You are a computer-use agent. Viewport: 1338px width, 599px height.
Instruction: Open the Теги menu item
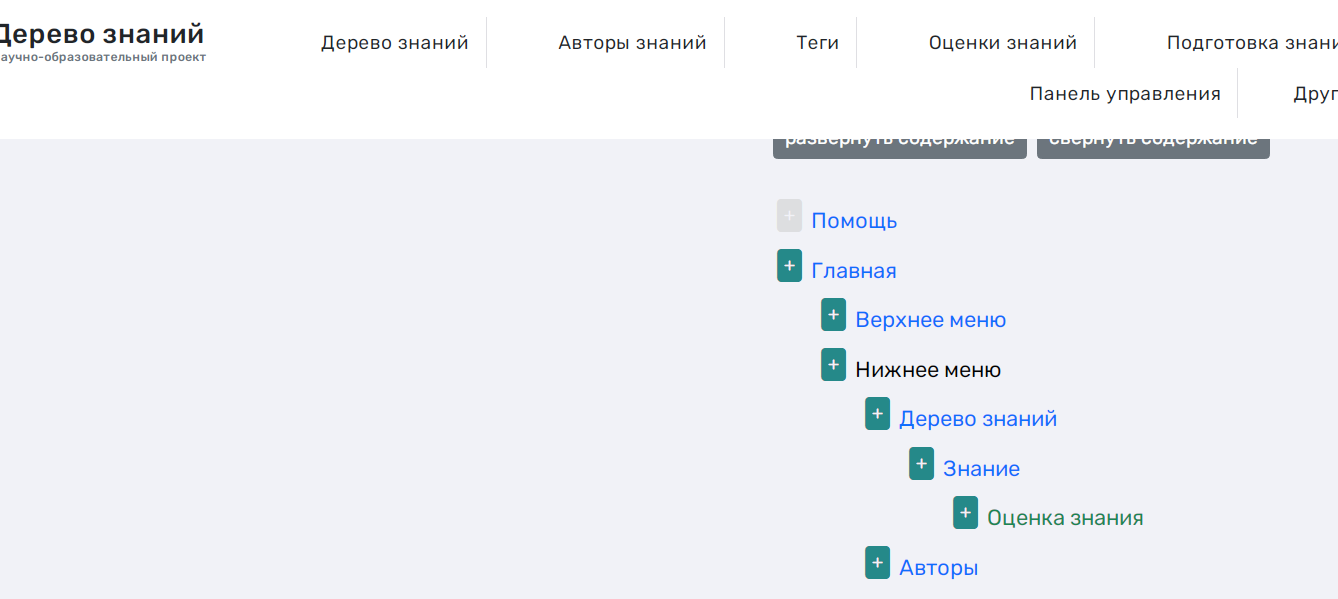[818, 42]
